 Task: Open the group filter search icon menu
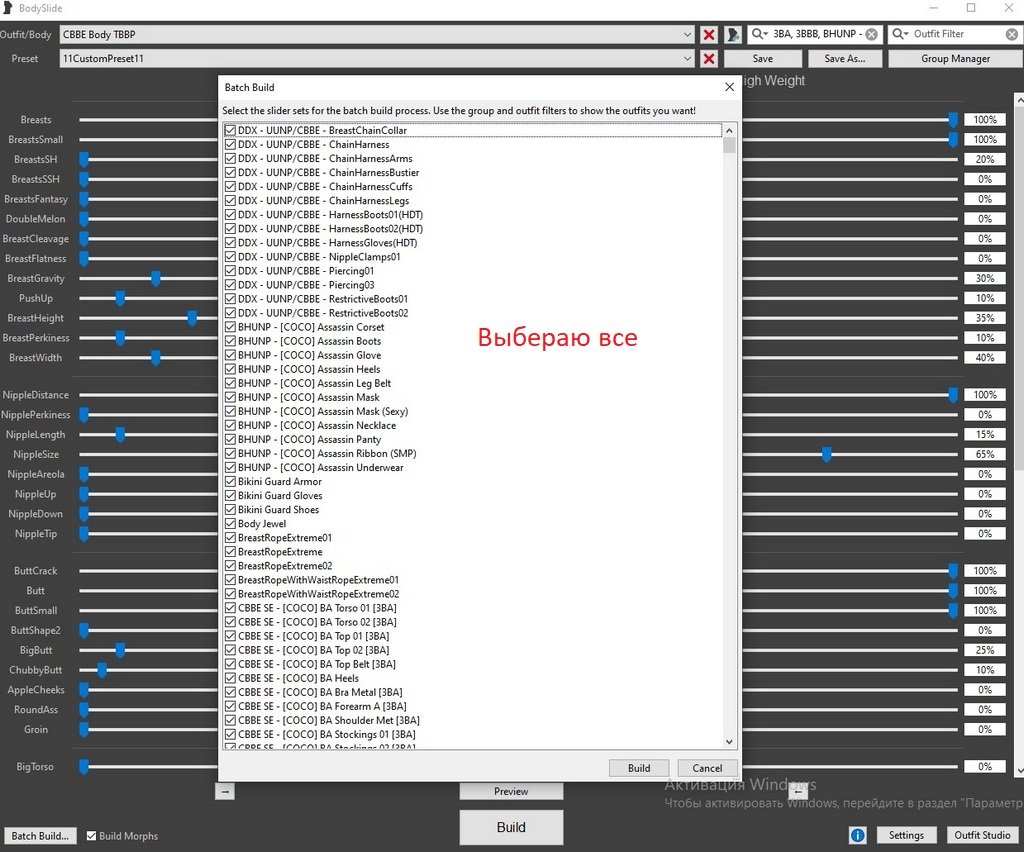pos(761,34)
